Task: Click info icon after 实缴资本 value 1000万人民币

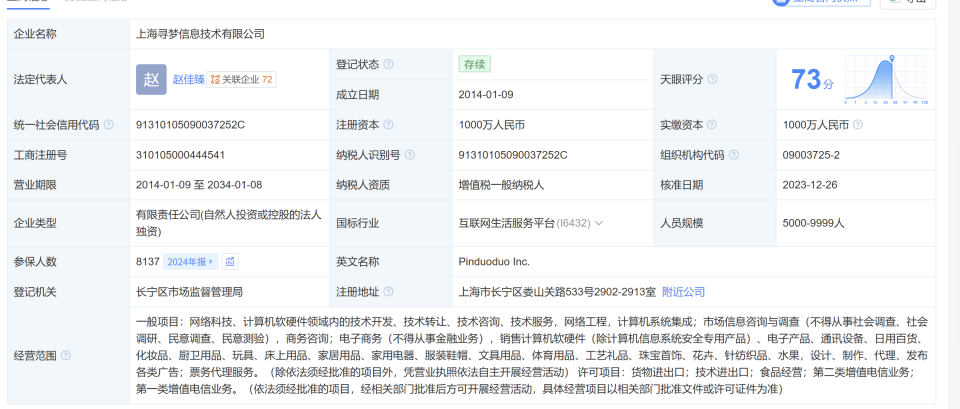Action: (858, 125)
